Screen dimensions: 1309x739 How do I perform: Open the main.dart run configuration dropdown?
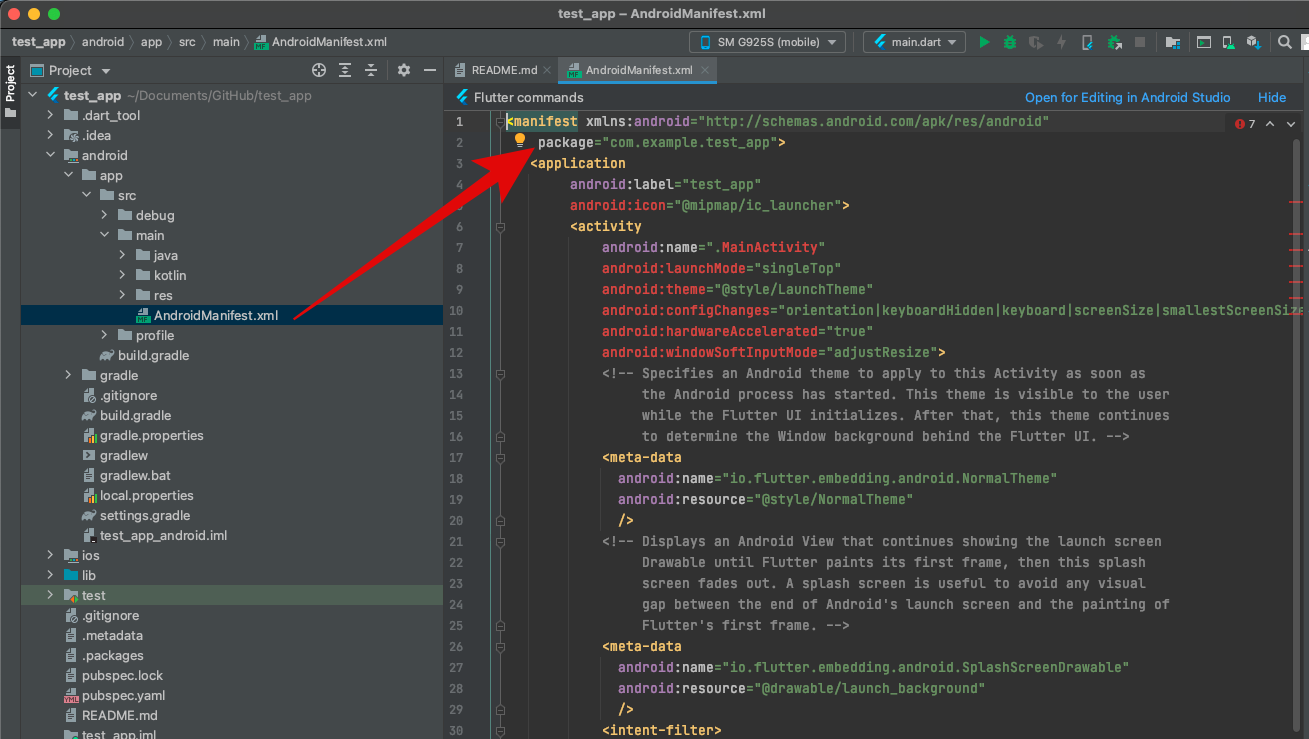pos(914,42)
